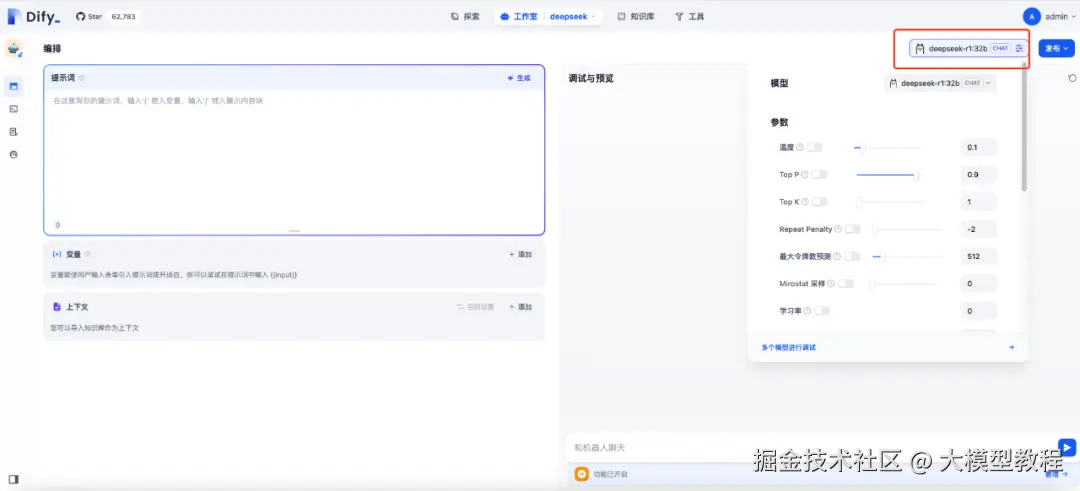Screen dimensions: 1080x491
Task: Click the 上下文 document icon
Action: 57,306
